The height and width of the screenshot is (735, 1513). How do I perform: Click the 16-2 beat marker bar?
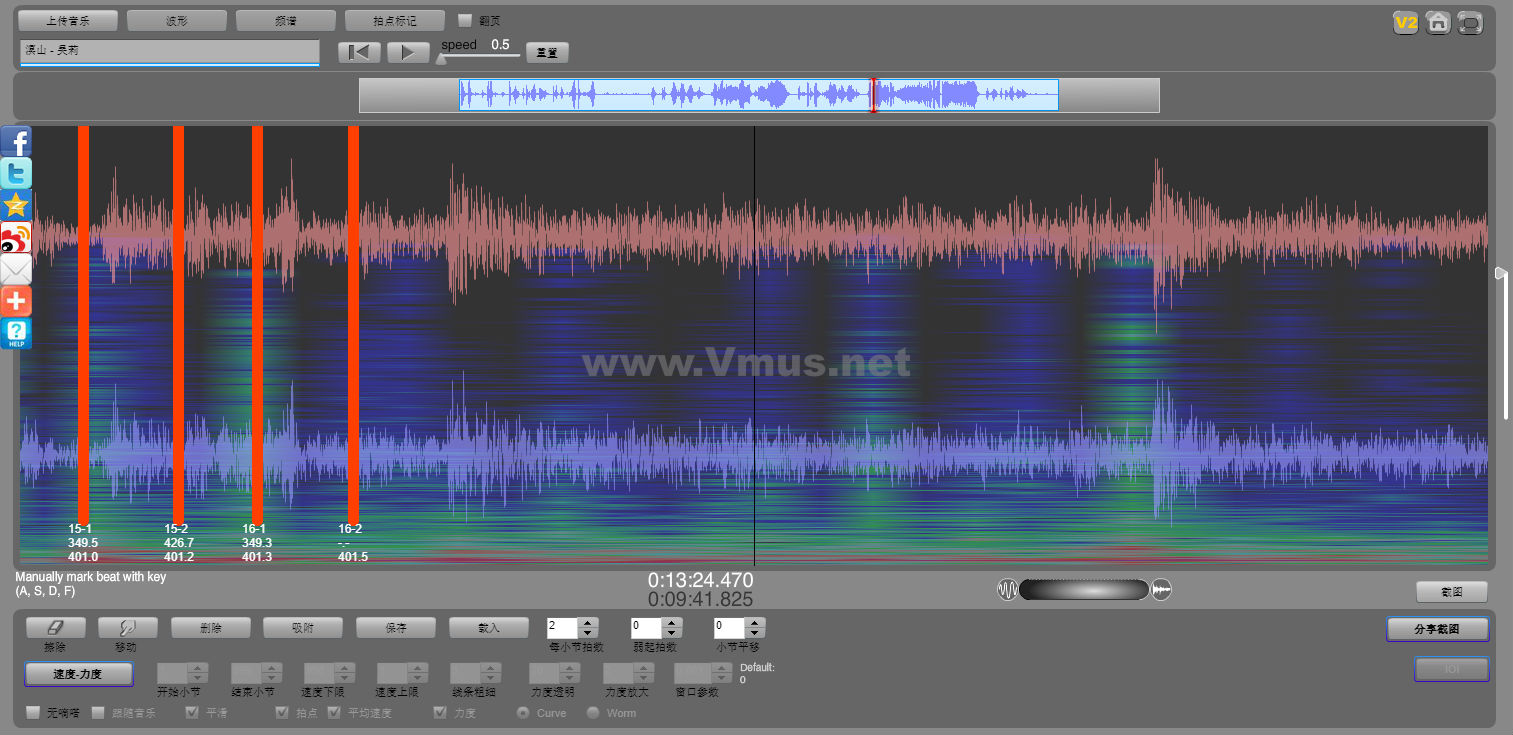pyautogui.click(x=353, y=324)
